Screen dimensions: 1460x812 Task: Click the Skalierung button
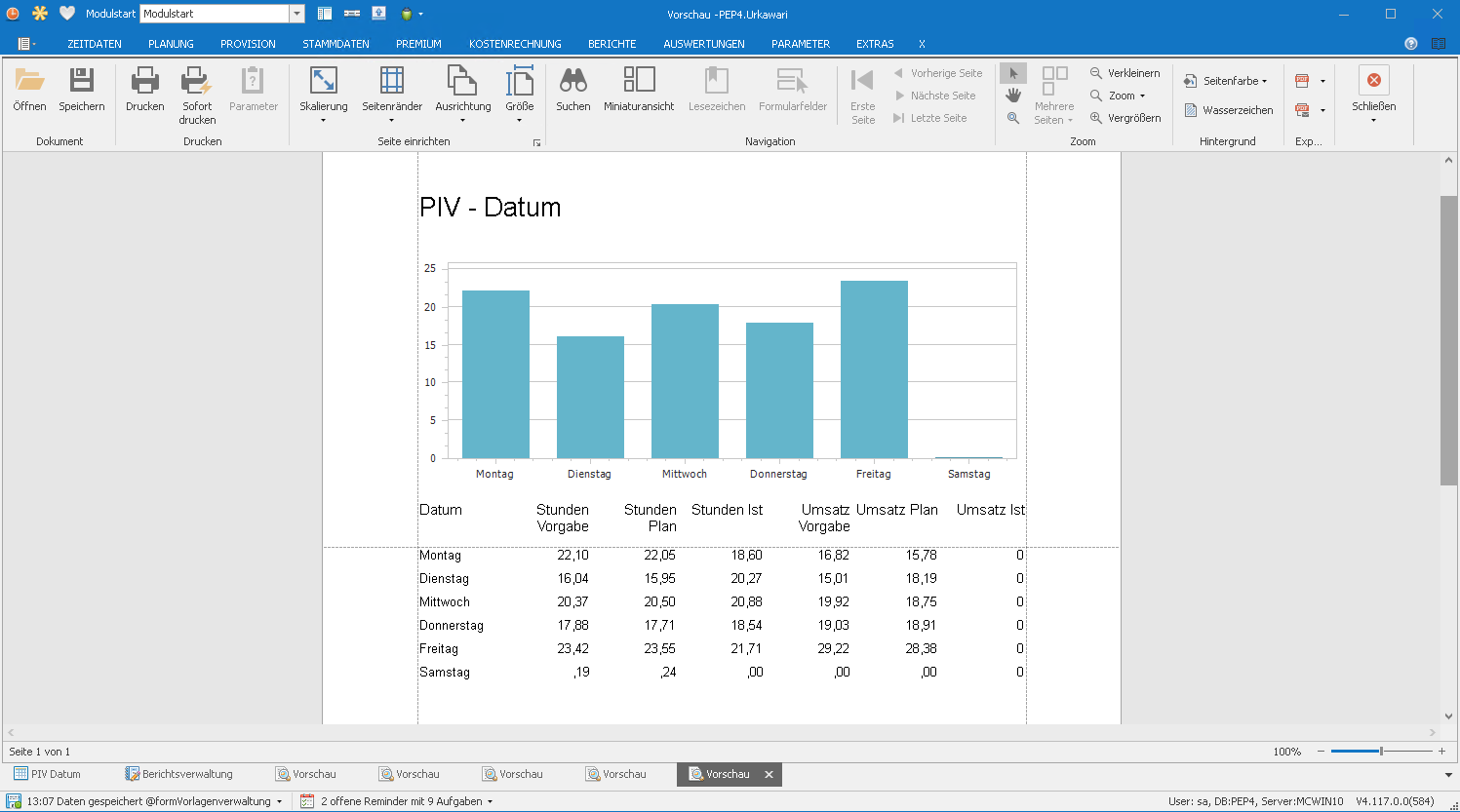coord(323,81)
